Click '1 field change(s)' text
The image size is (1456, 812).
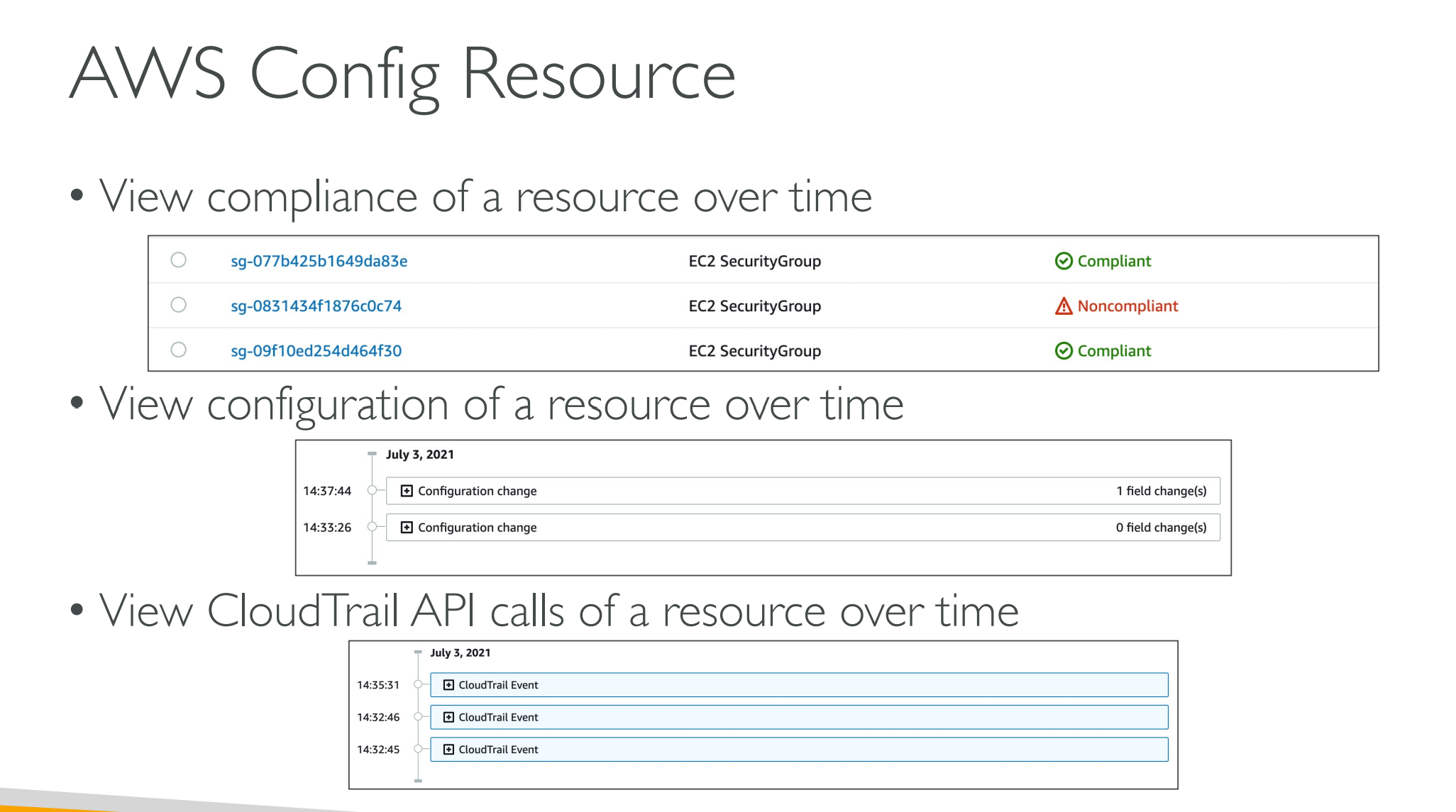(x=1162, y=491)
